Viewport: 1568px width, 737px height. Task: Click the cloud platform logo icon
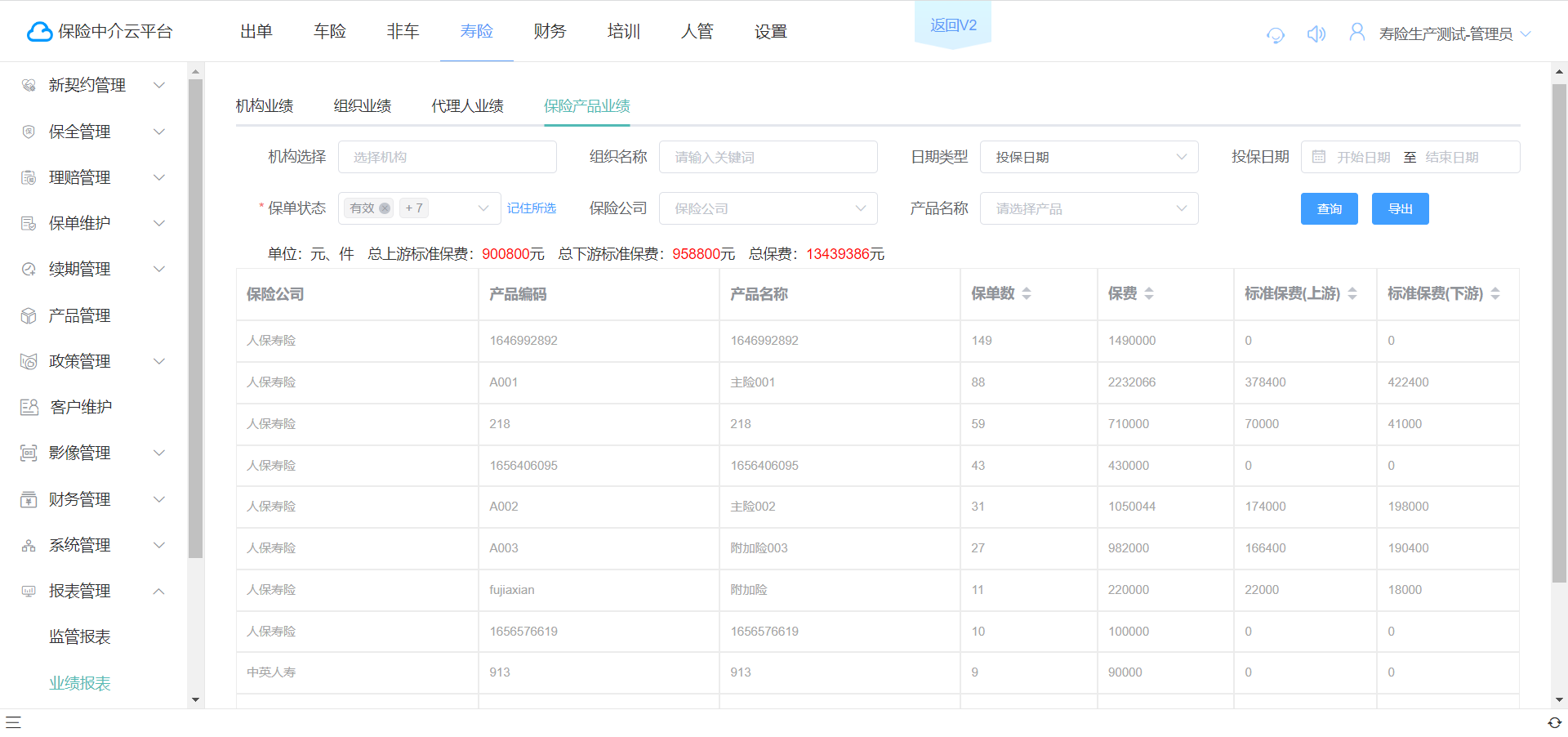click(x=39, y=32)
